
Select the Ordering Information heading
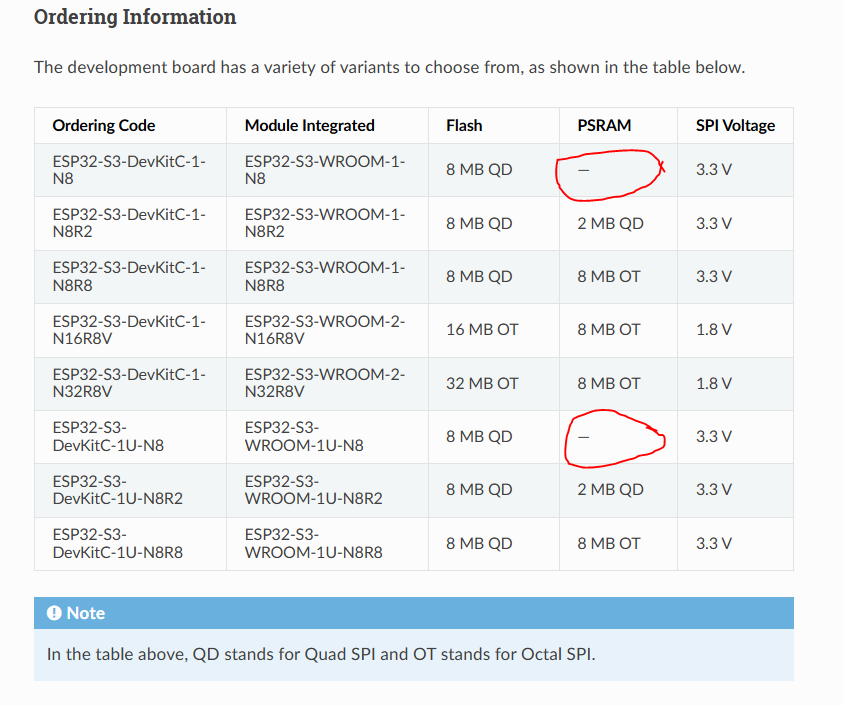pos(135,17)
